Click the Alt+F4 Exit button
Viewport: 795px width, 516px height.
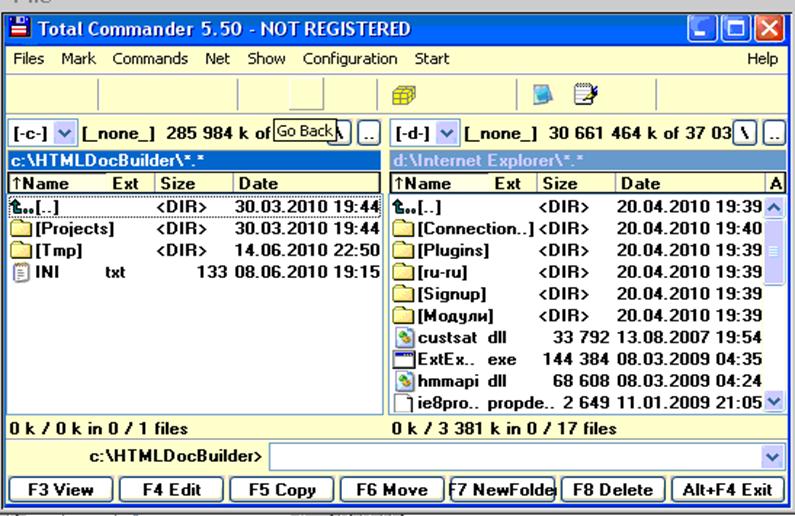point(727,490)
